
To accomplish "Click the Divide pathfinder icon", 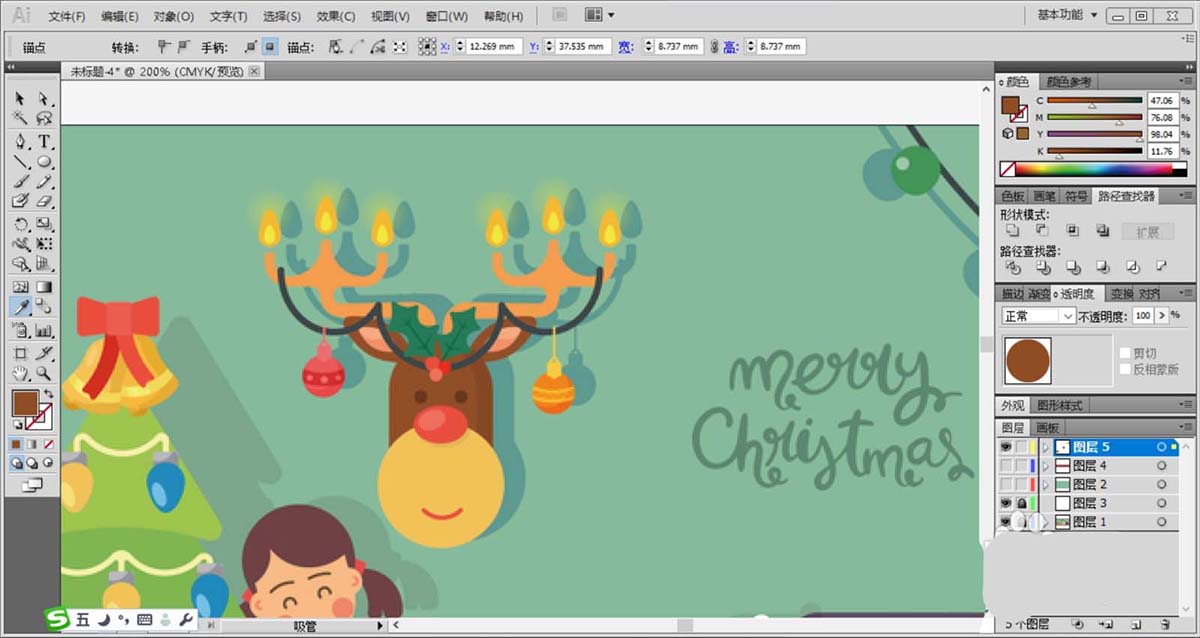I will point(1012,267).
